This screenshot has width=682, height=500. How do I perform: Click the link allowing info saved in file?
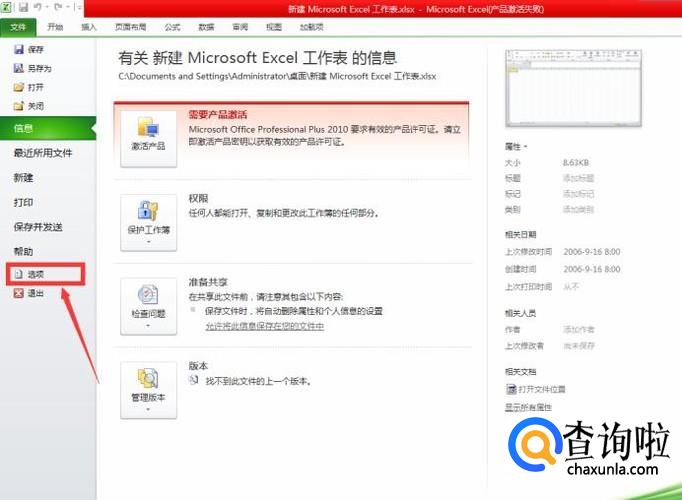click(264, 327)
